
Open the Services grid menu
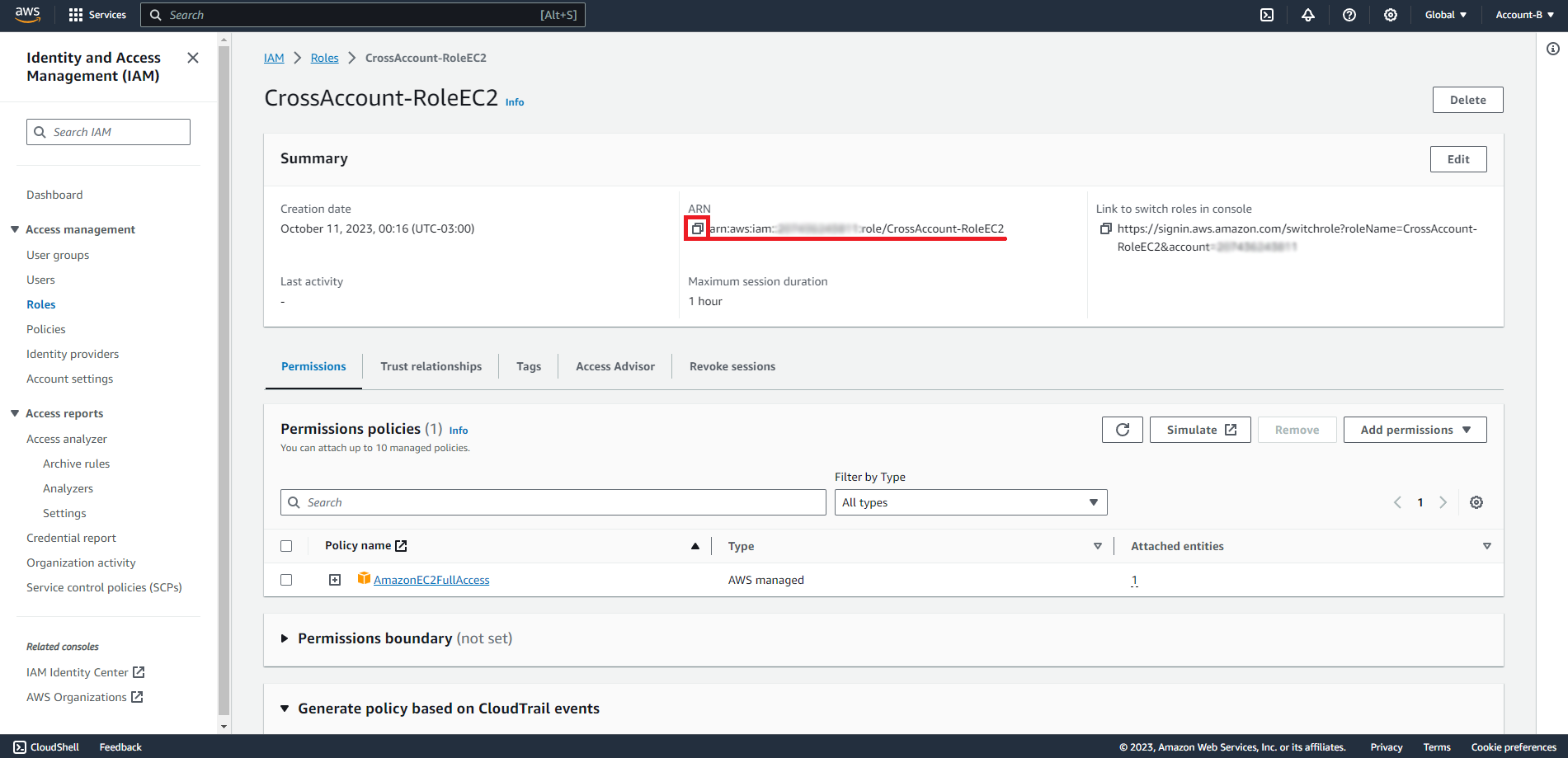(97, 15)
